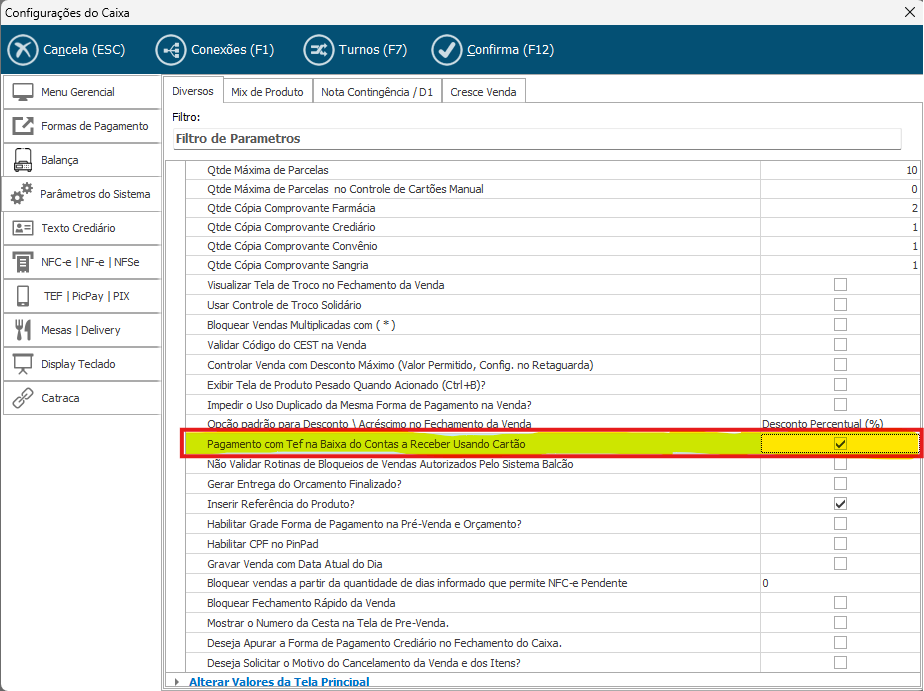Open Mesas | Delivery fork-knife icon
This screenshot has height=691, width=924.
click(23, 330)
